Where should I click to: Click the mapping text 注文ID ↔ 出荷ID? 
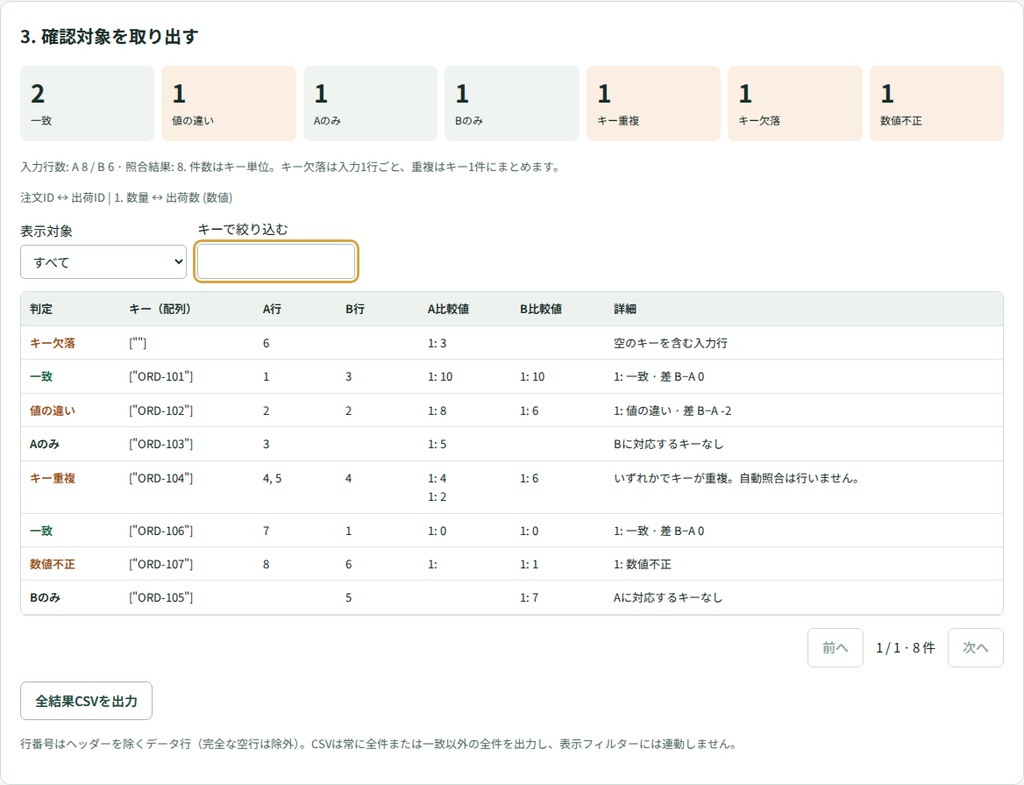pos(63,198)
